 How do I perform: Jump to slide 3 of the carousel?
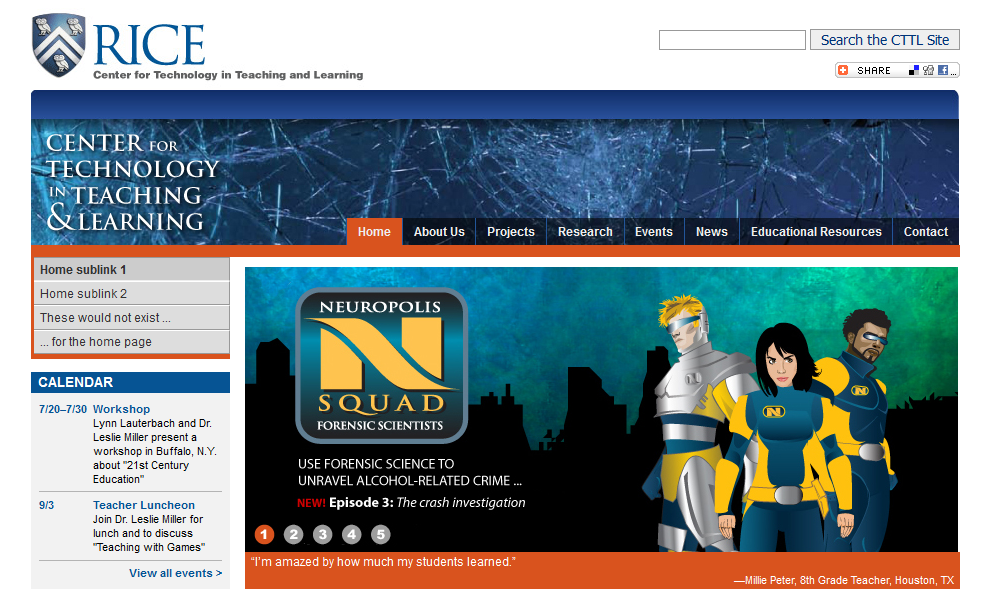(x=322, y=535)
